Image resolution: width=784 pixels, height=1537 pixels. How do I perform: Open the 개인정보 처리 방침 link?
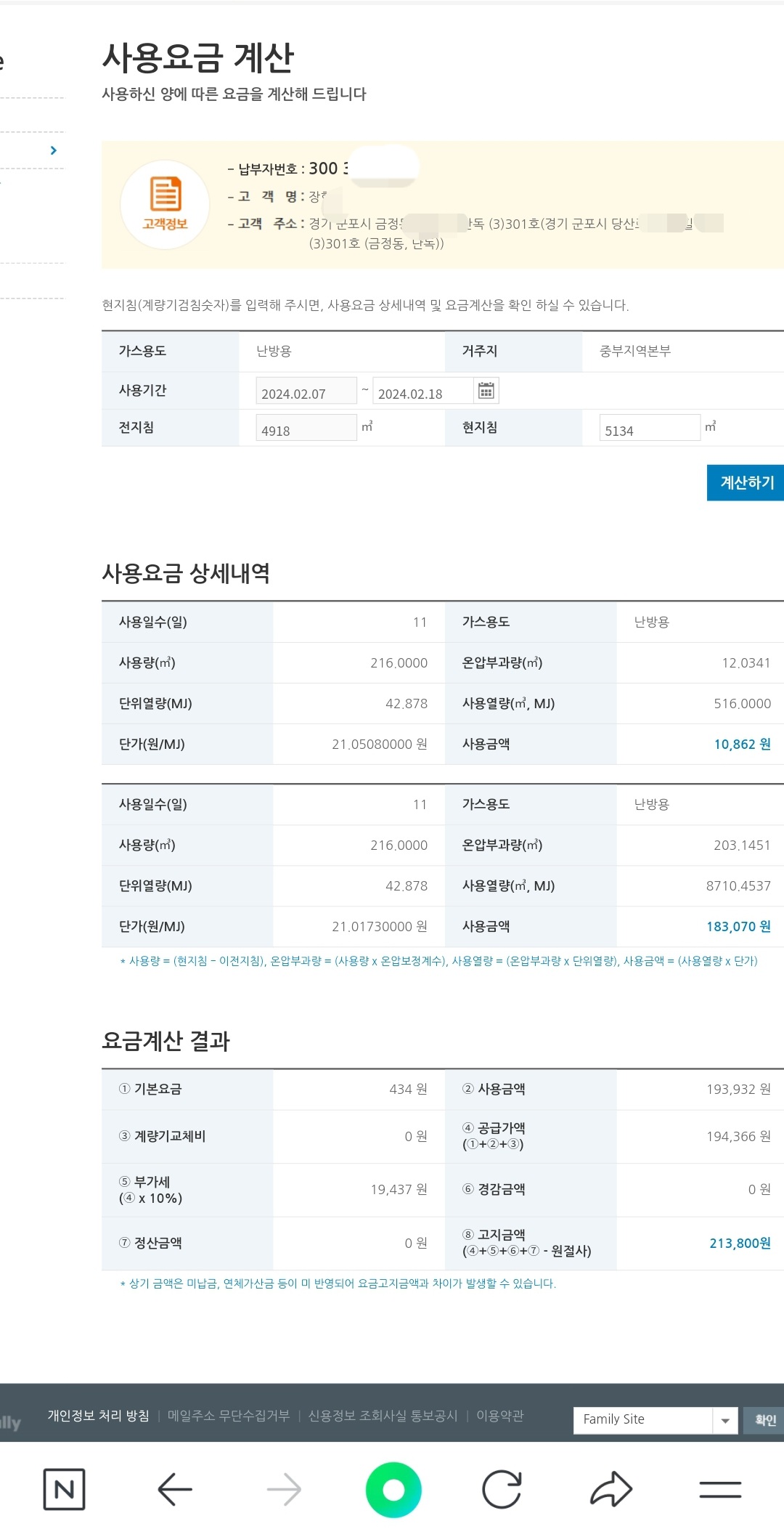pos(98,1415)
